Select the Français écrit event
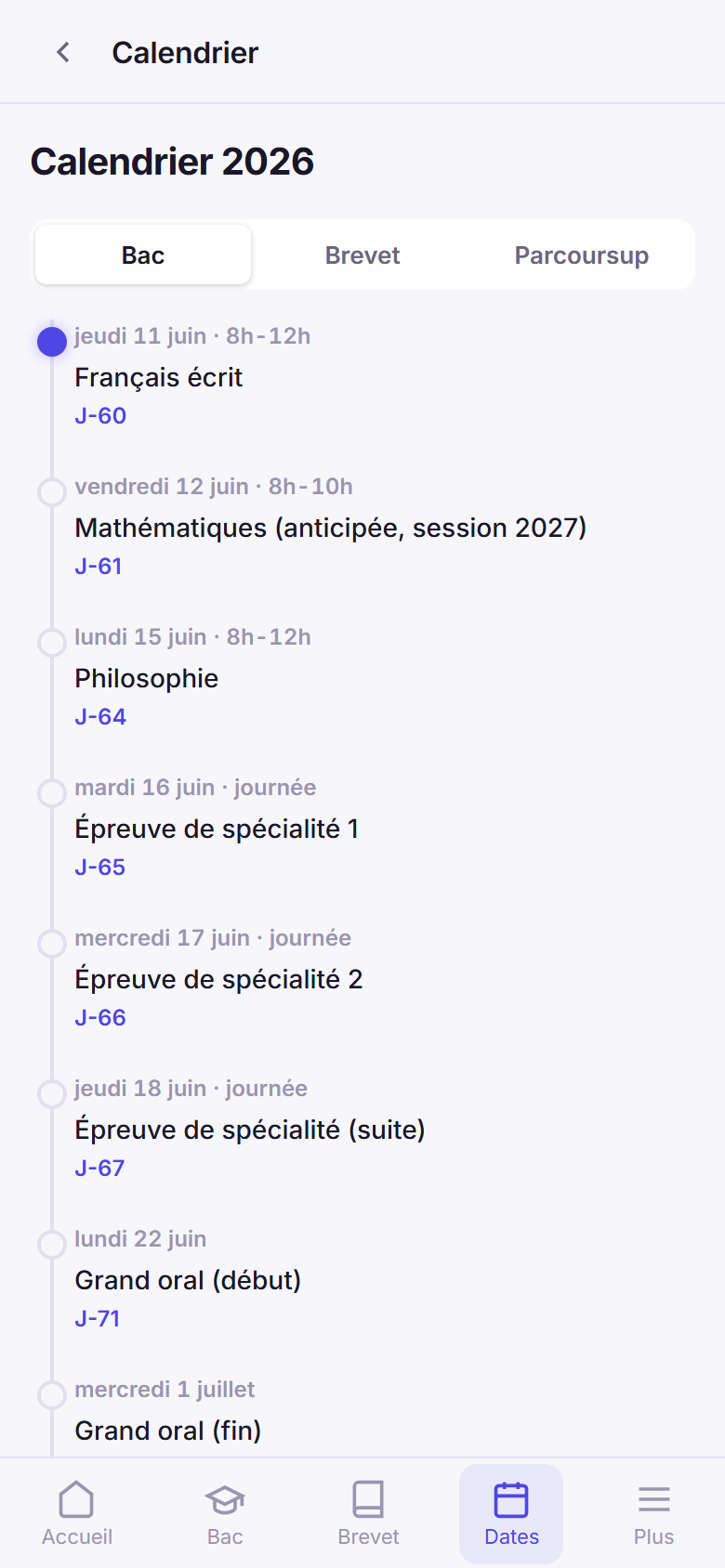Viewport: 725px width, 1568px height. tap(159, 378)
